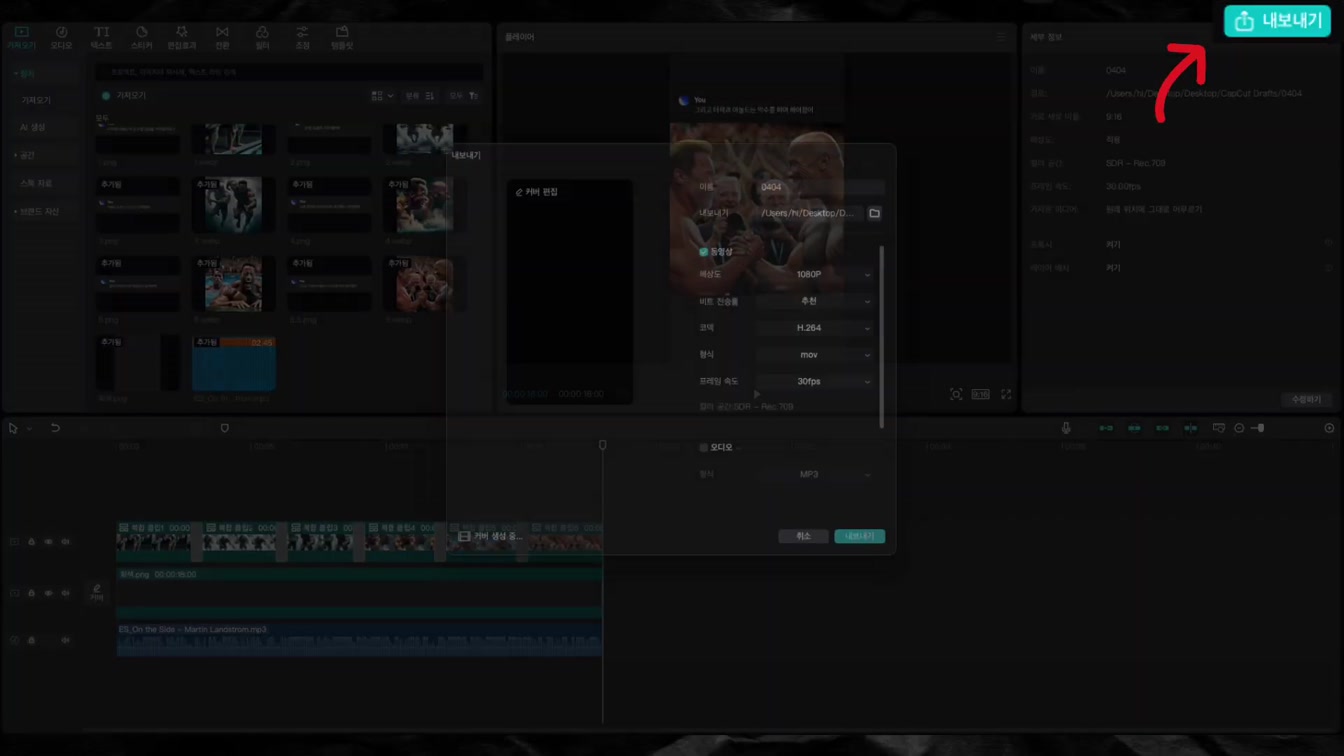Expand the 브랜드 자산 sidebar section

[37, 211]
